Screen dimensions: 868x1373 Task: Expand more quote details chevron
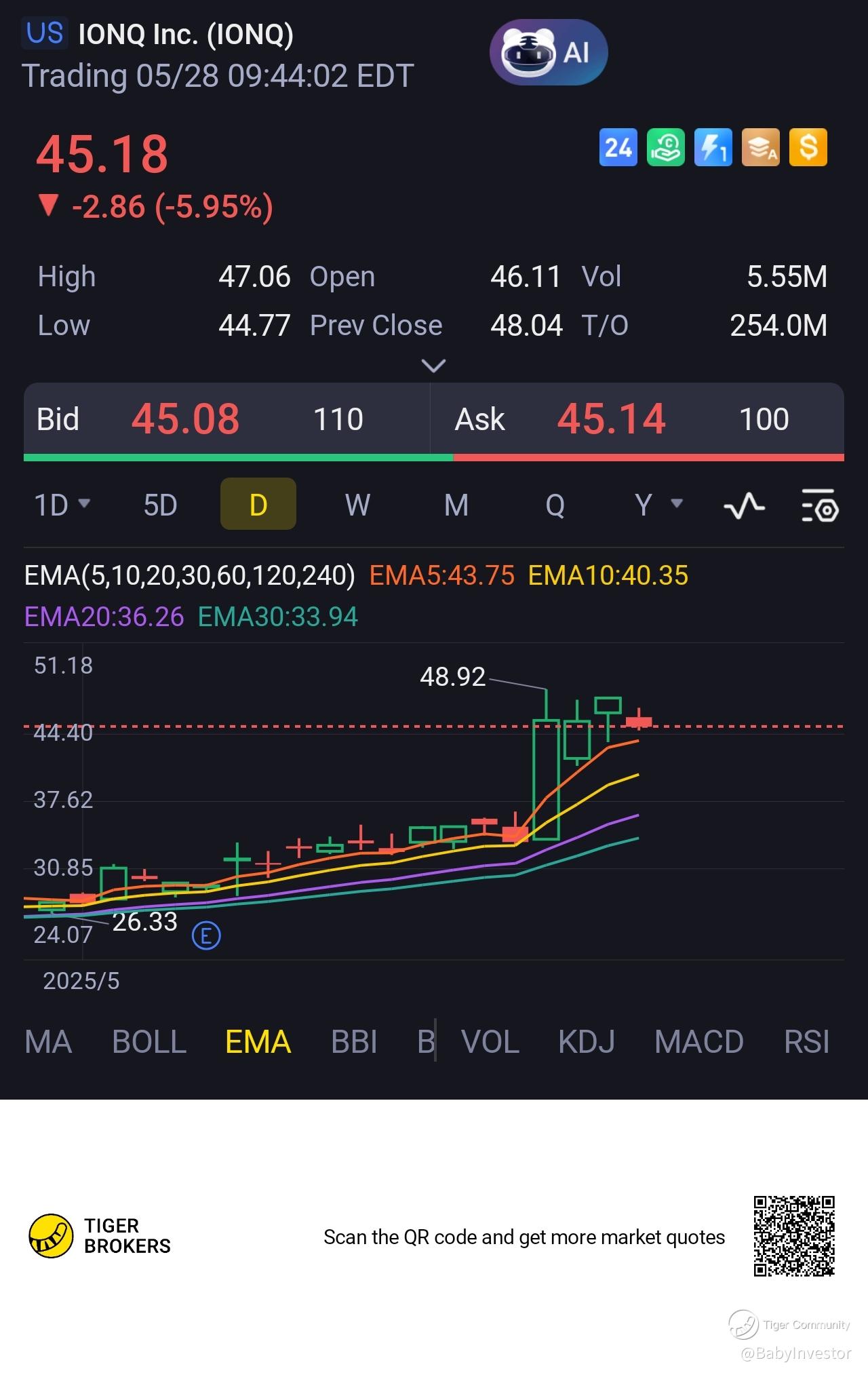coord(434,366)
